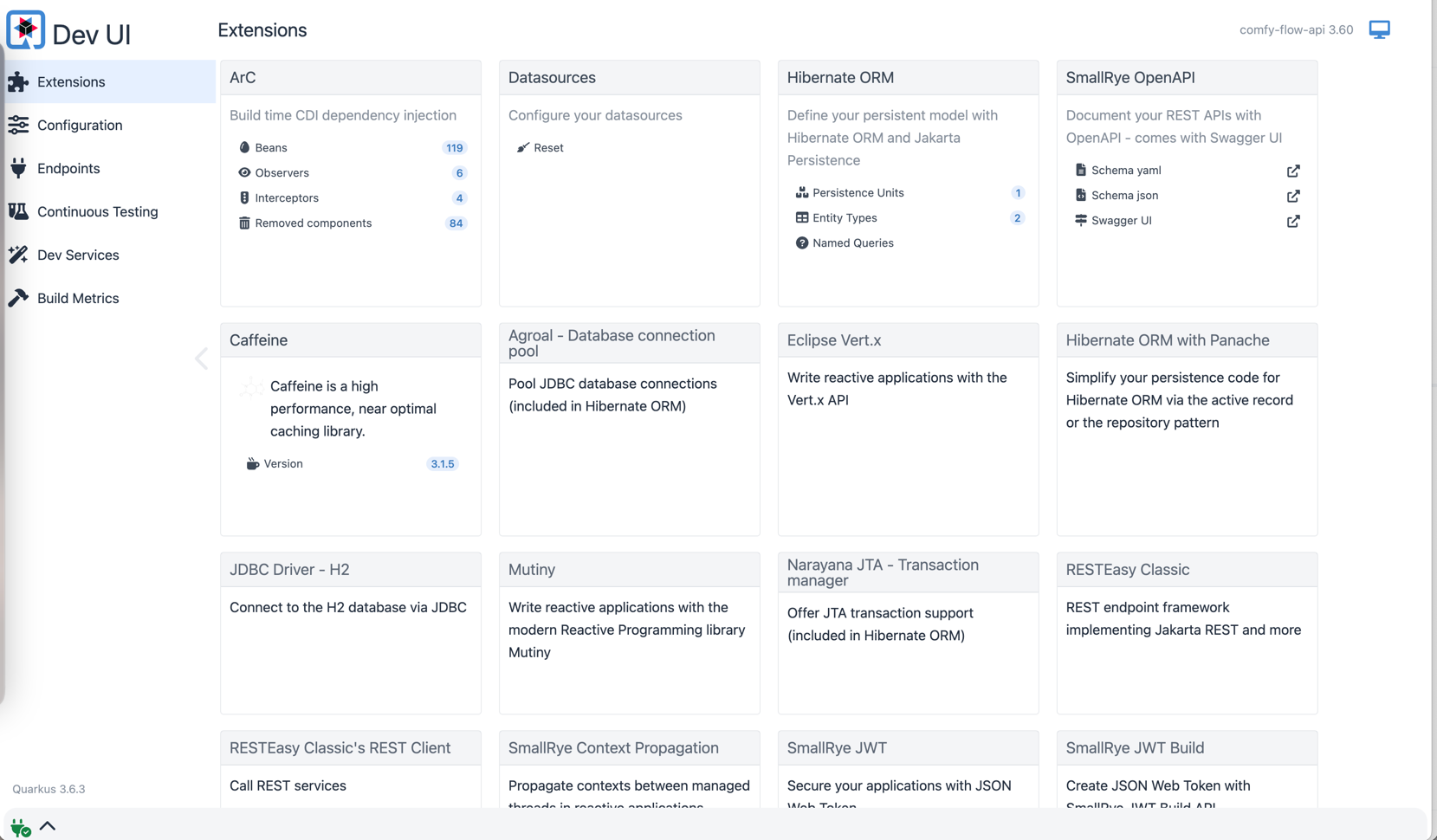Click the RESTEasy Classic card title
Screen dimensions: 1437x840
pos(1128,570)
